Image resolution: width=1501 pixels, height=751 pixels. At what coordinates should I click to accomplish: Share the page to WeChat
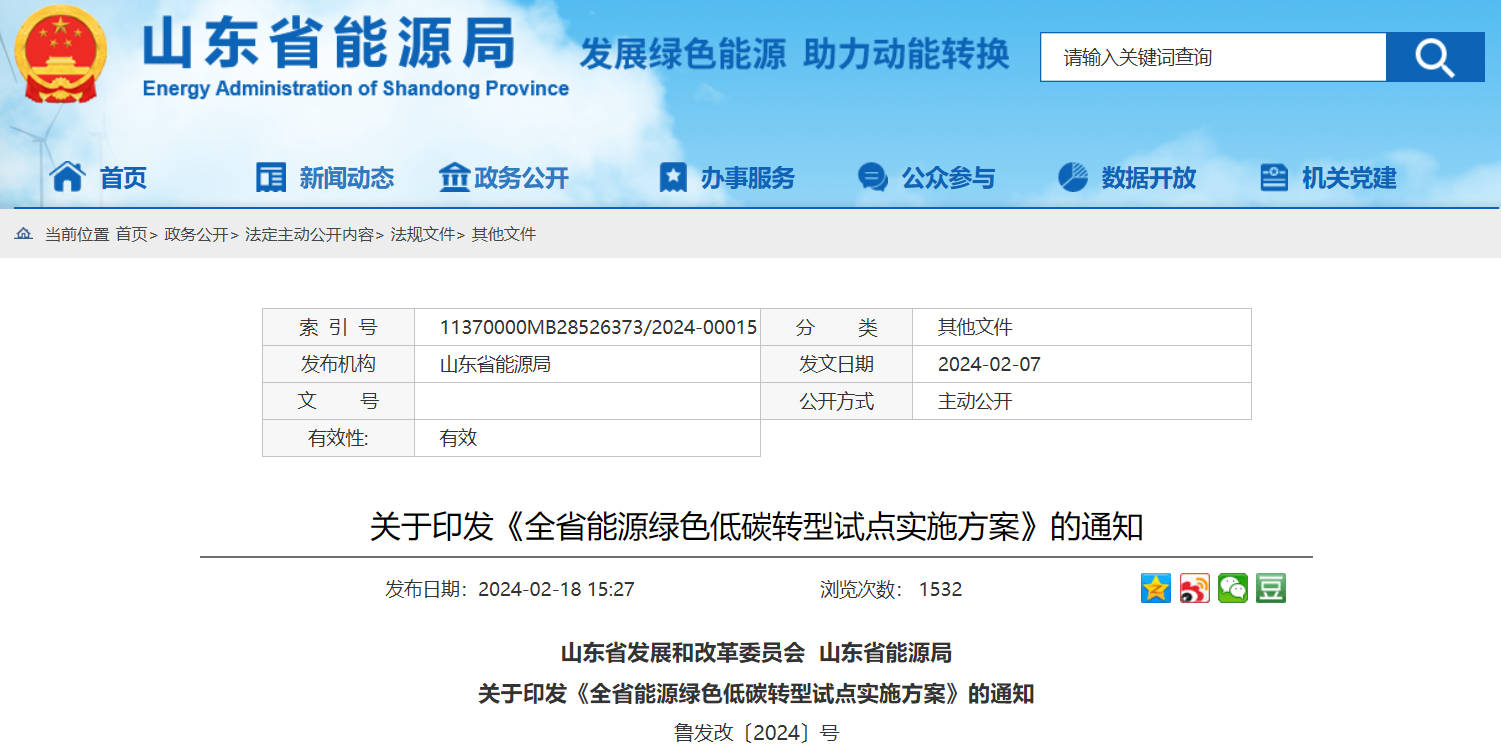1234,589
